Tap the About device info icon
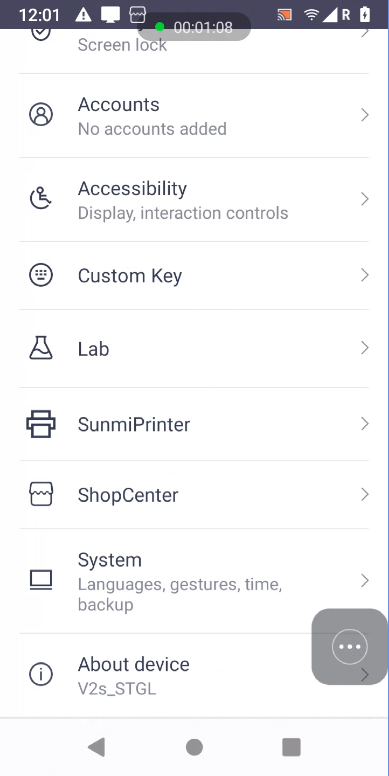 [41, 674]
